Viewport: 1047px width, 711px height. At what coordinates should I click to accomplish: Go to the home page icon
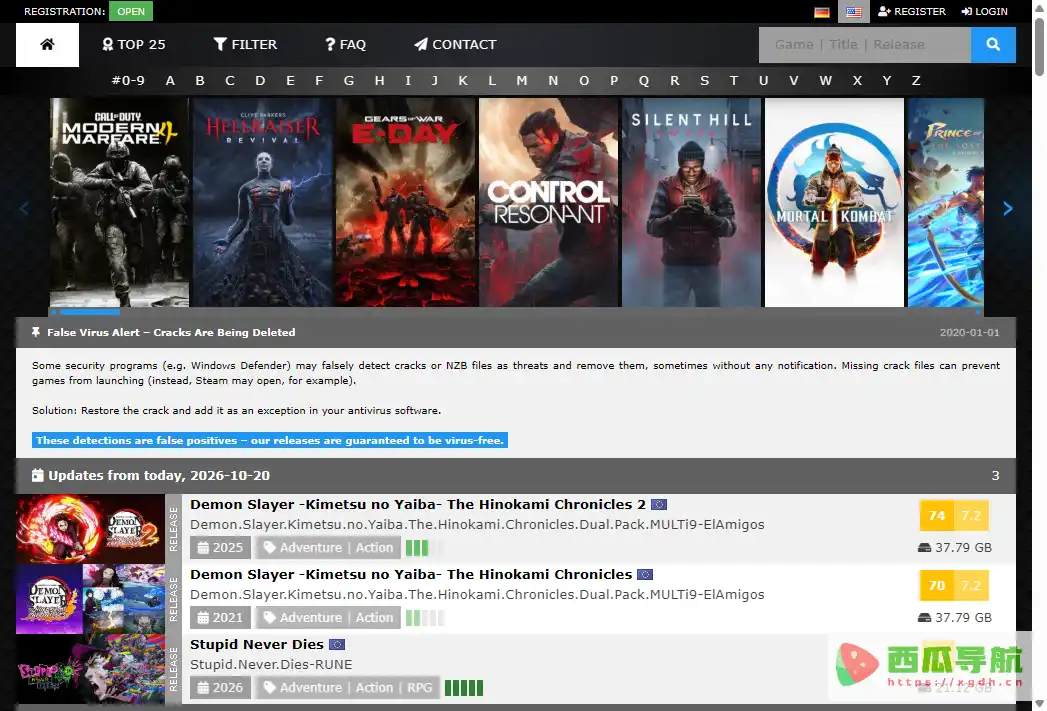point(47,45)
